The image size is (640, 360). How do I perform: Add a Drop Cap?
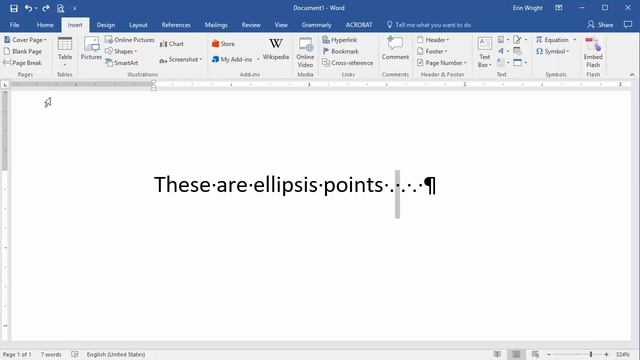503,62
